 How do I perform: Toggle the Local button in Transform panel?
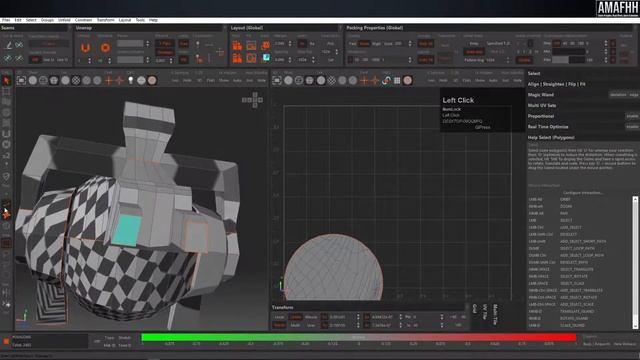[279, 317]
